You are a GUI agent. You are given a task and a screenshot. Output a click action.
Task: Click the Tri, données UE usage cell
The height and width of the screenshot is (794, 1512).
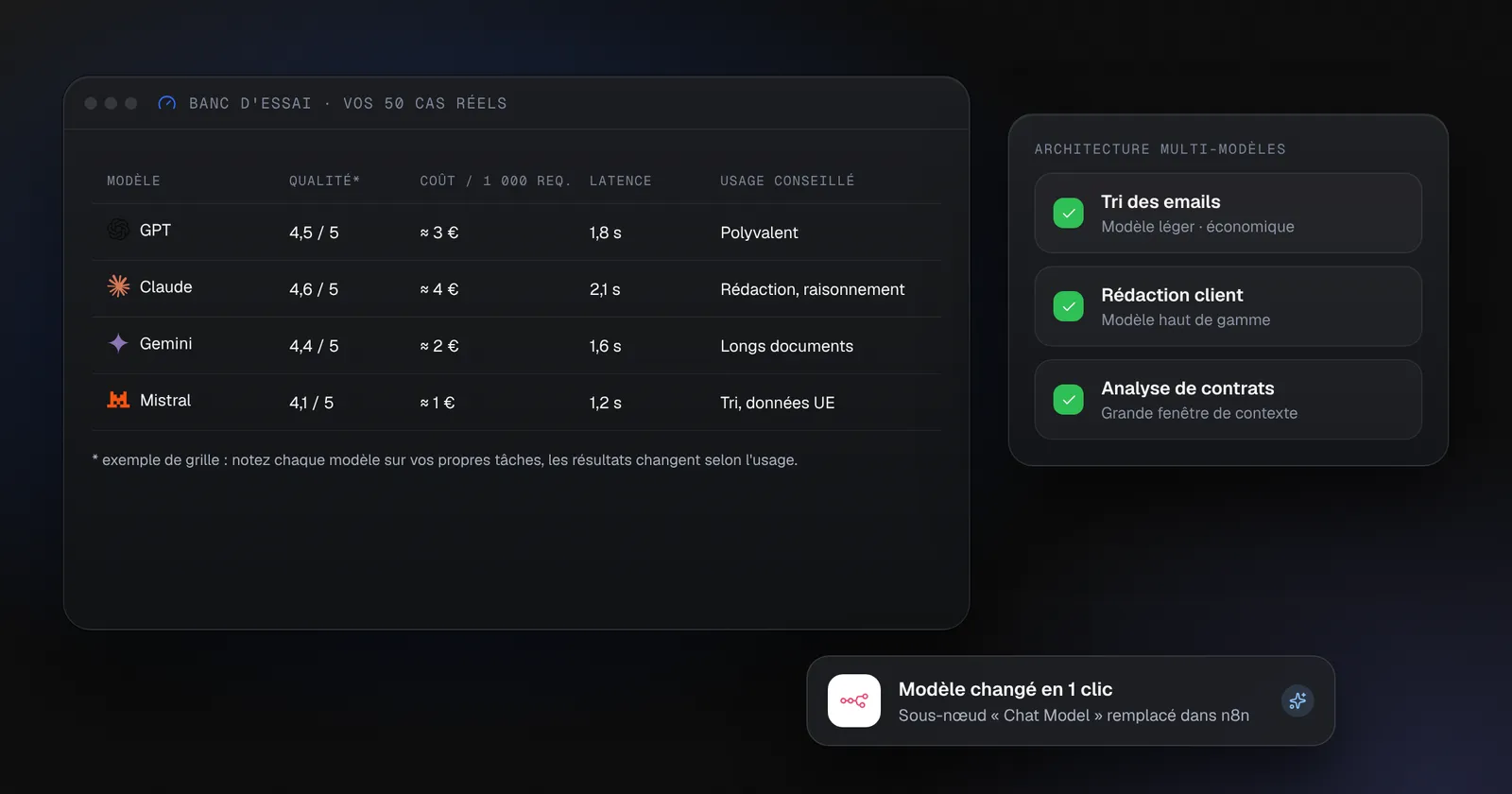point(778,403)
